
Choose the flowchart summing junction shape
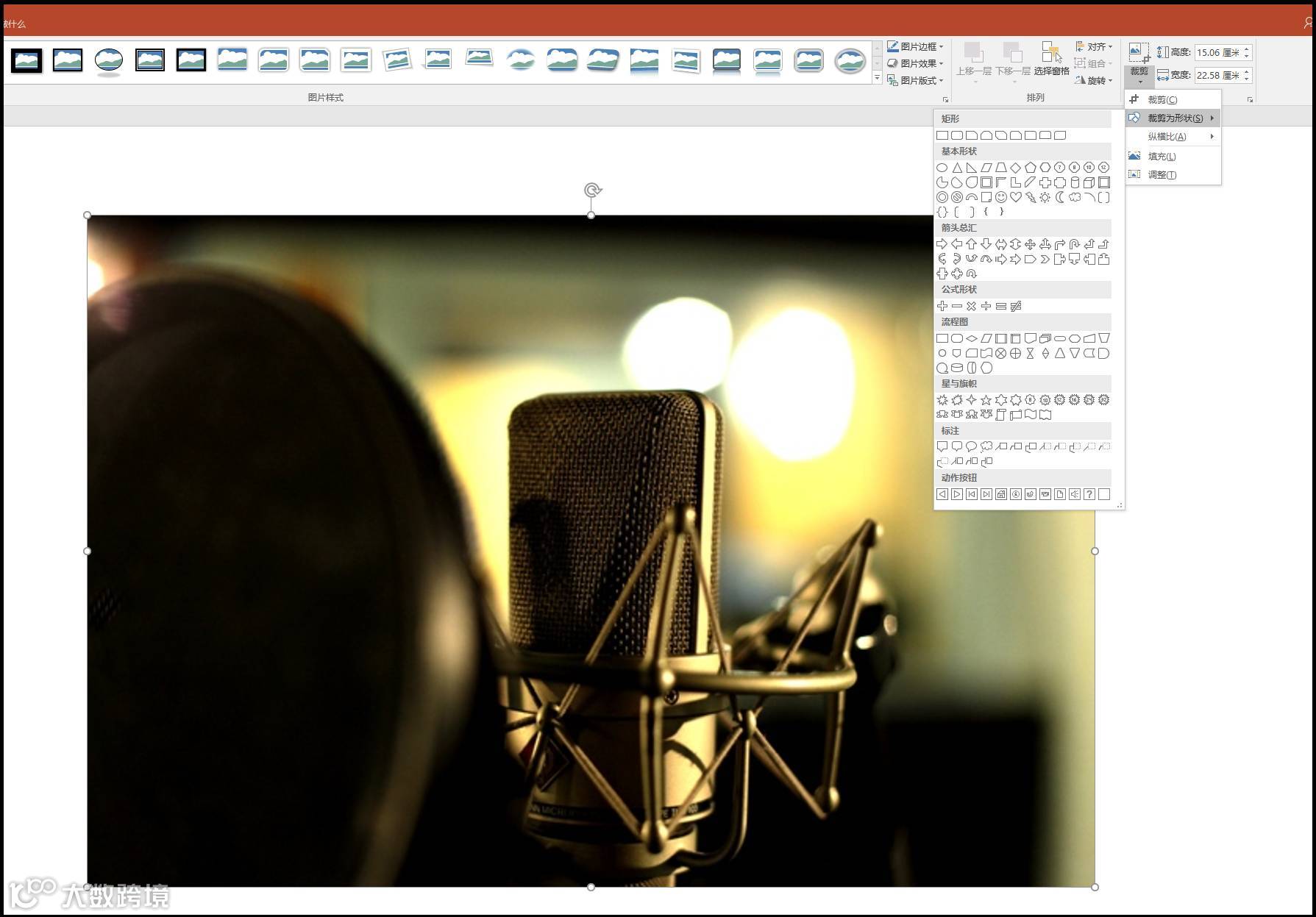(x=1001, y=353)
